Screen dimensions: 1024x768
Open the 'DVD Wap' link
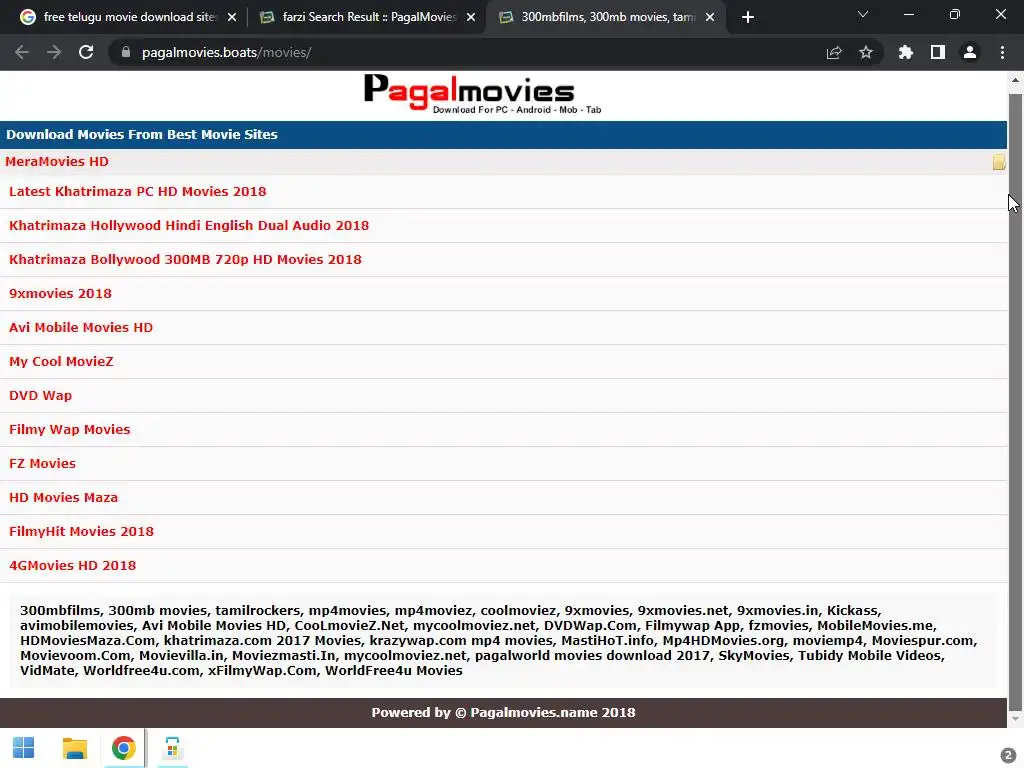[x=40, y=395]
